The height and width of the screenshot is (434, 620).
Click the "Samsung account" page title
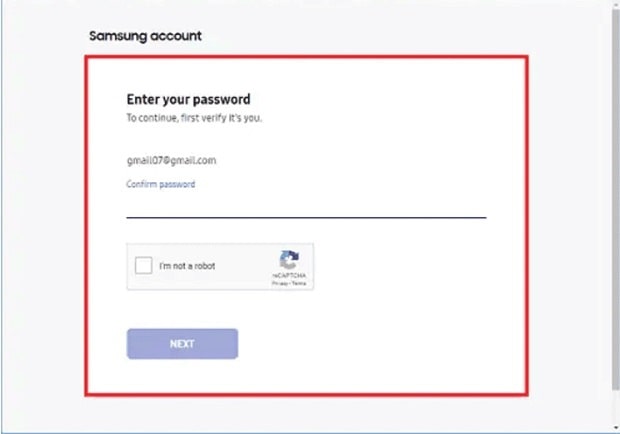145,36
